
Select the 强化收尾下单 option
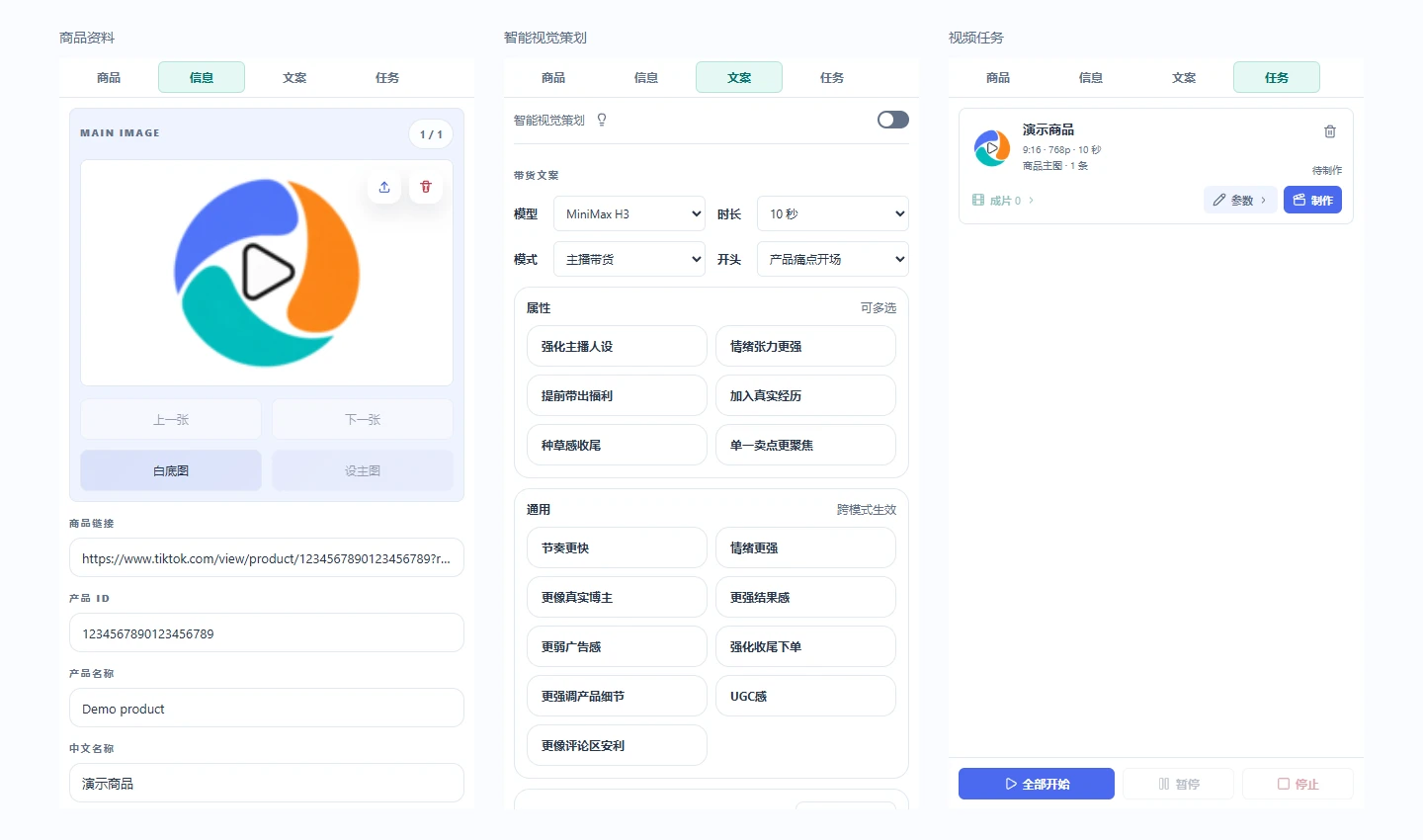tap(805, 646)
